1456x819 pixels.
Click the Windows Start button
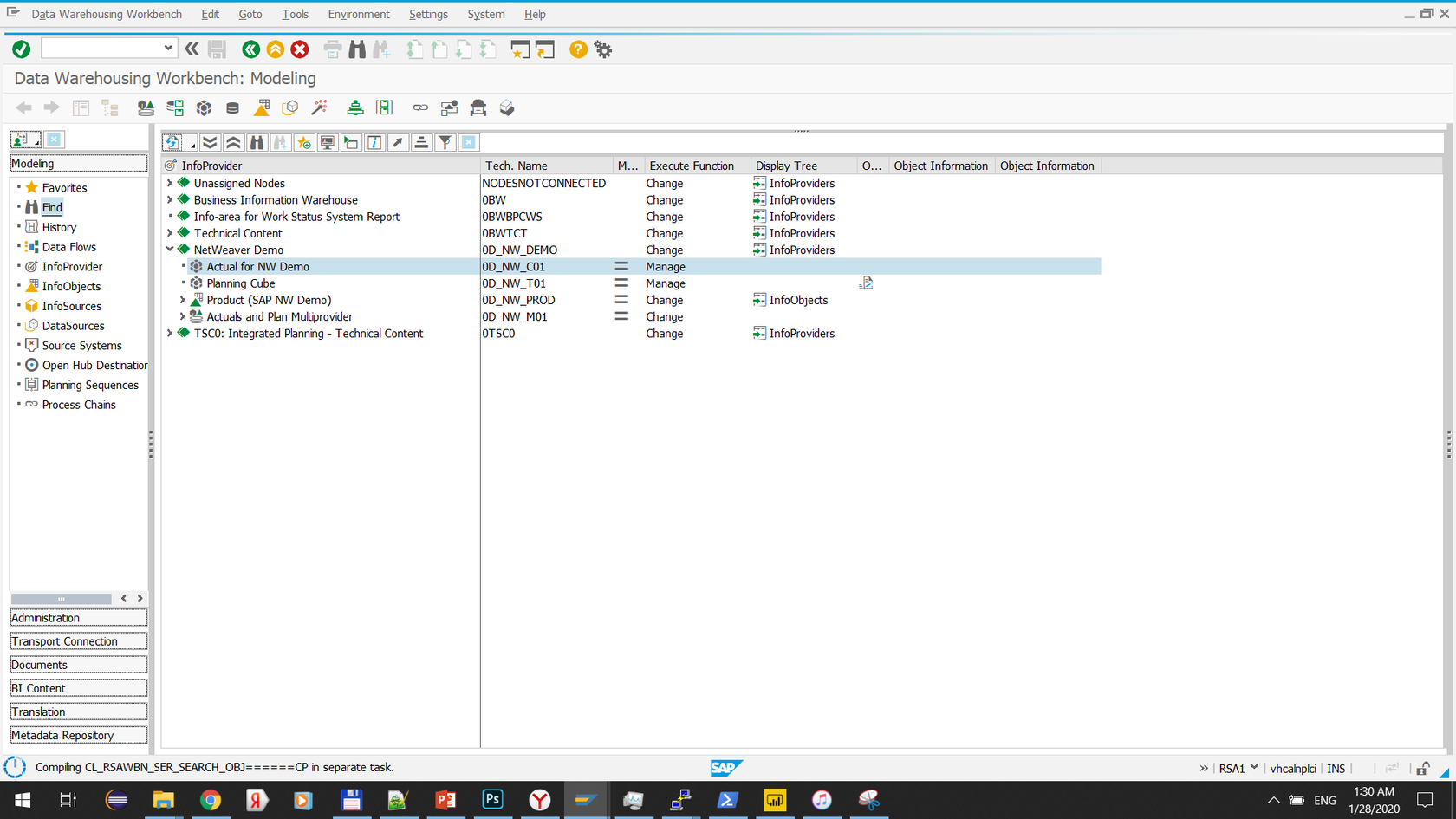coord(23,800)
